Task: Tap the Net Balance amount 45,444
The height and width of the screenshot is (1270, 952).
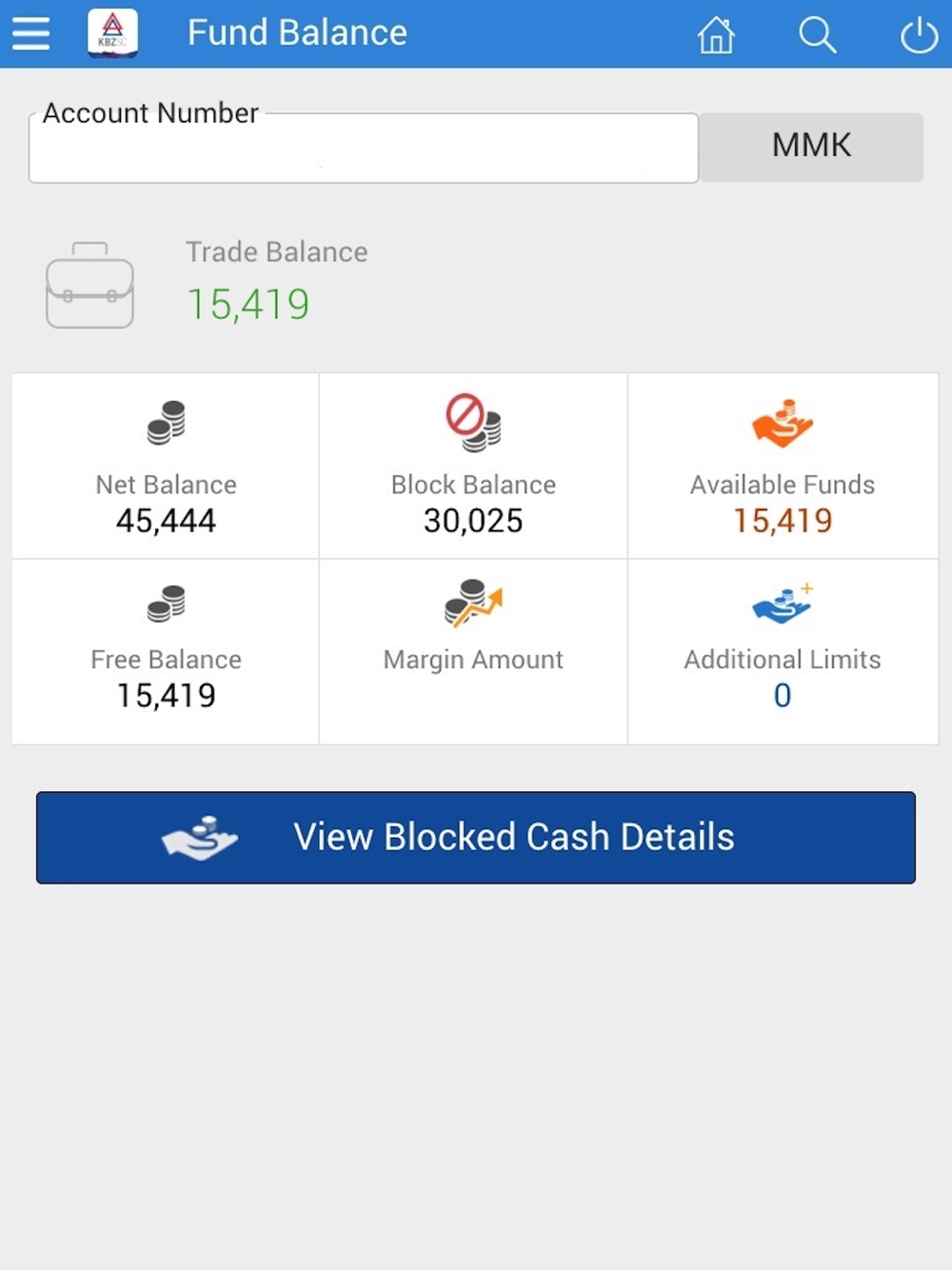Action: click(167, 521)
